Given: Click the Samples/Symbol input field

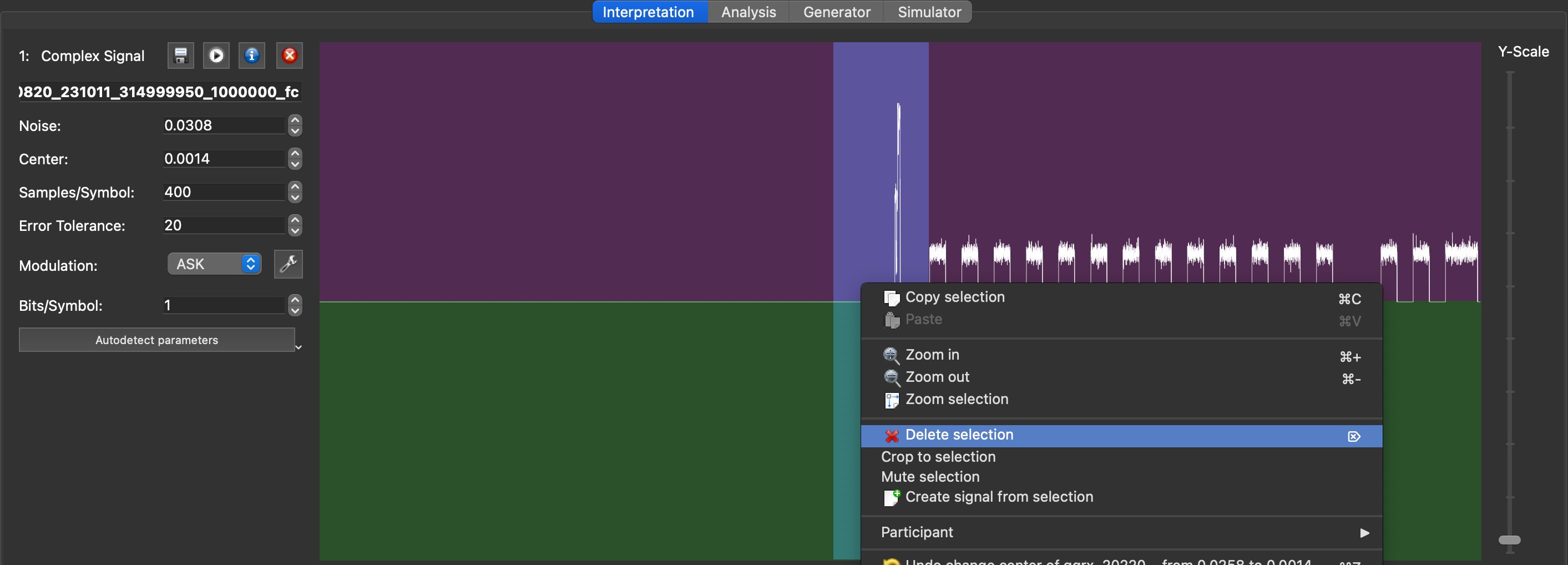Looking at the screenshot, I should [224, 193].
